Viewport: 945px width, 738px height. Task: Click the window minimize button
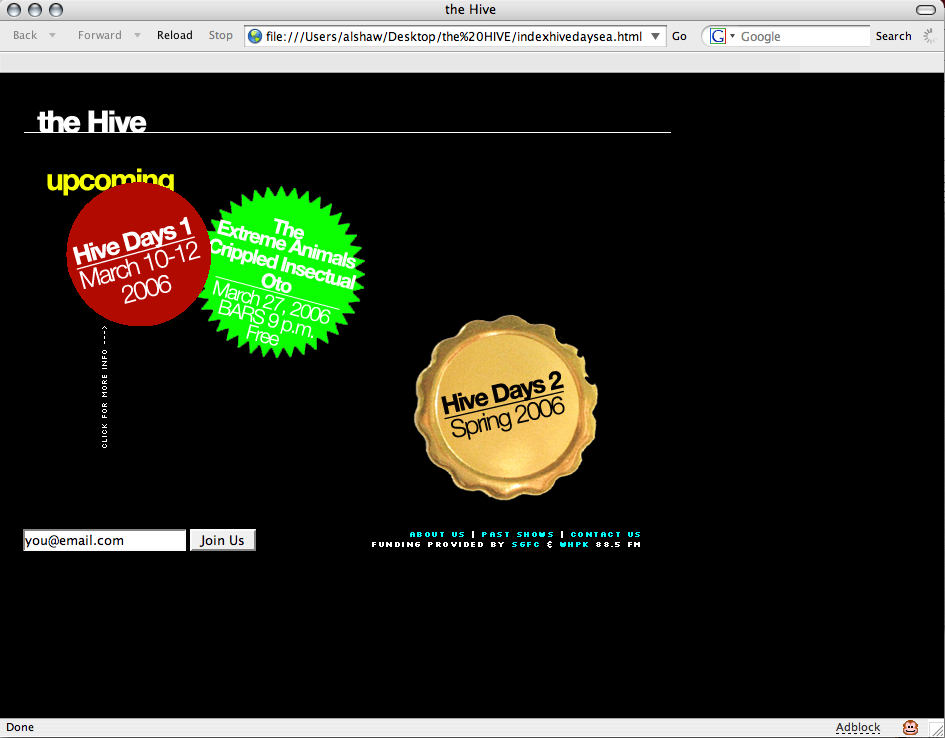35,10
